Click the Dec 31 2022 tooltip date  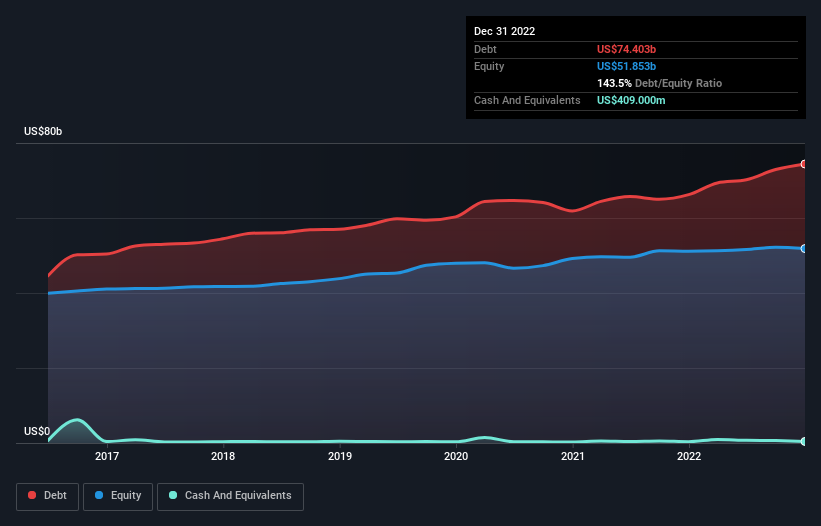point(505,31)
